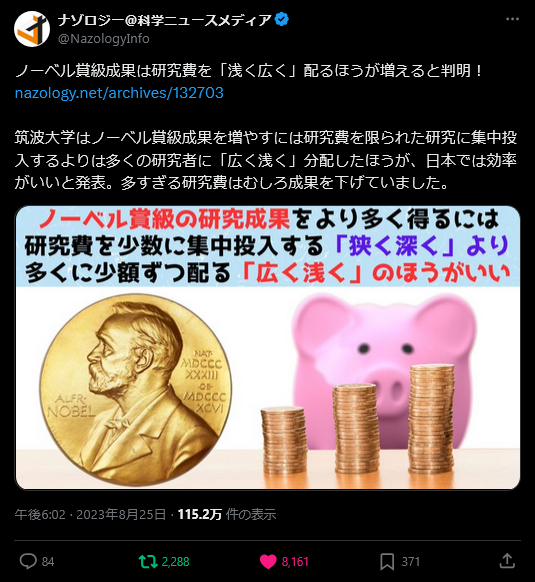Screen dimensions: 535x582
Task: Open the three-dot more options menu
Action: coord(512,19)
